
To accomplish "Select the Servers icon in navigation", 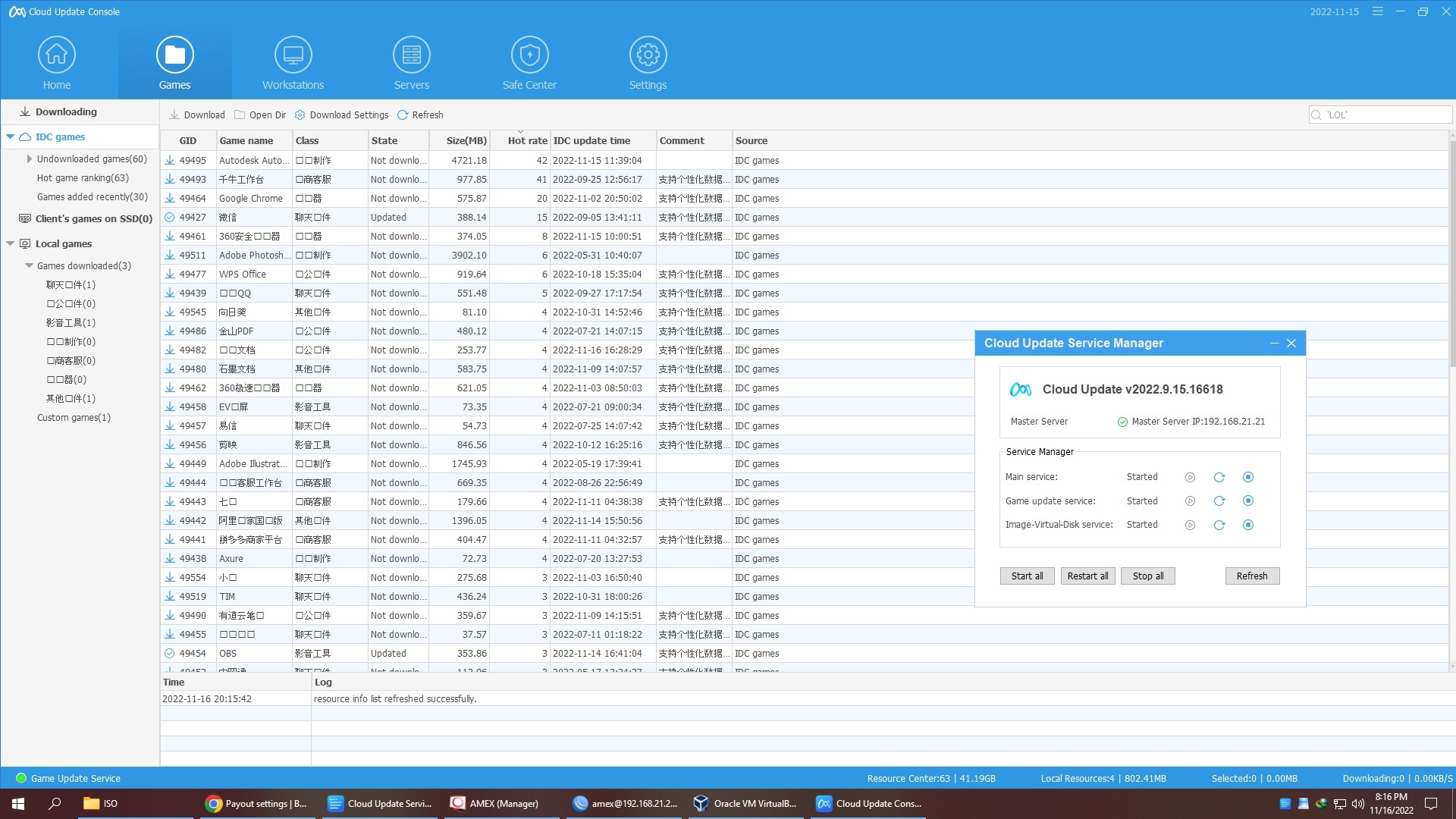I will pos(412,55).
